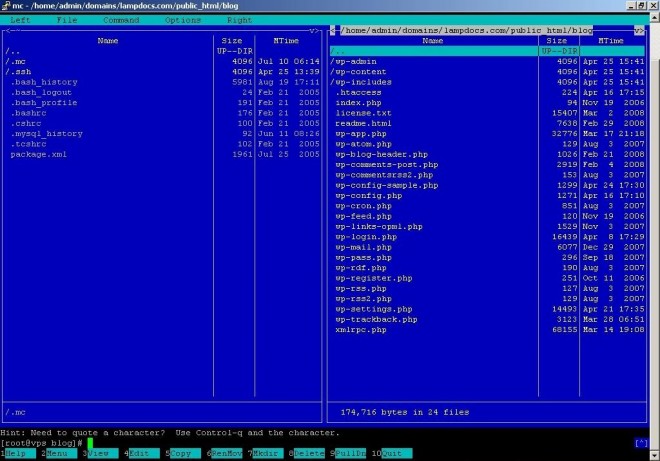Select the wp-settings.php file
660x461 pixels.
487,309
